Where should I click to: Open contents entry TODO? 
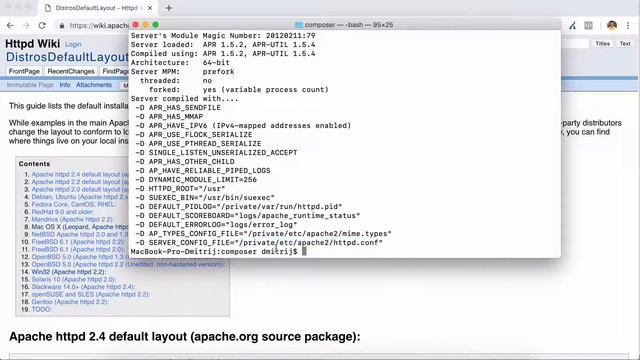[41, 309]
